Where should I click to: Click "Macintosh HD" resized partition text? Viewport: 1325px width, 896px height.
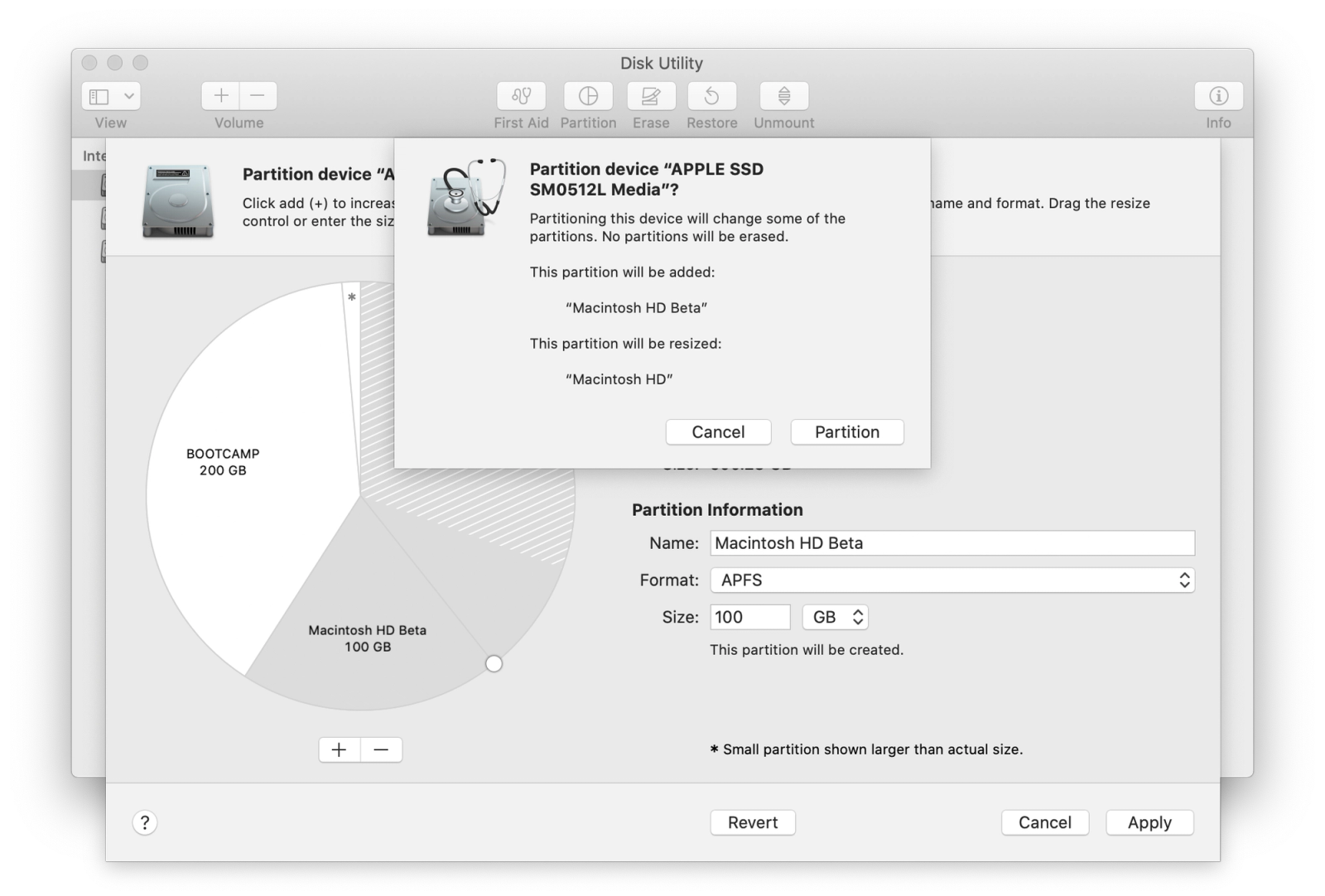click(x=619, y=379)
